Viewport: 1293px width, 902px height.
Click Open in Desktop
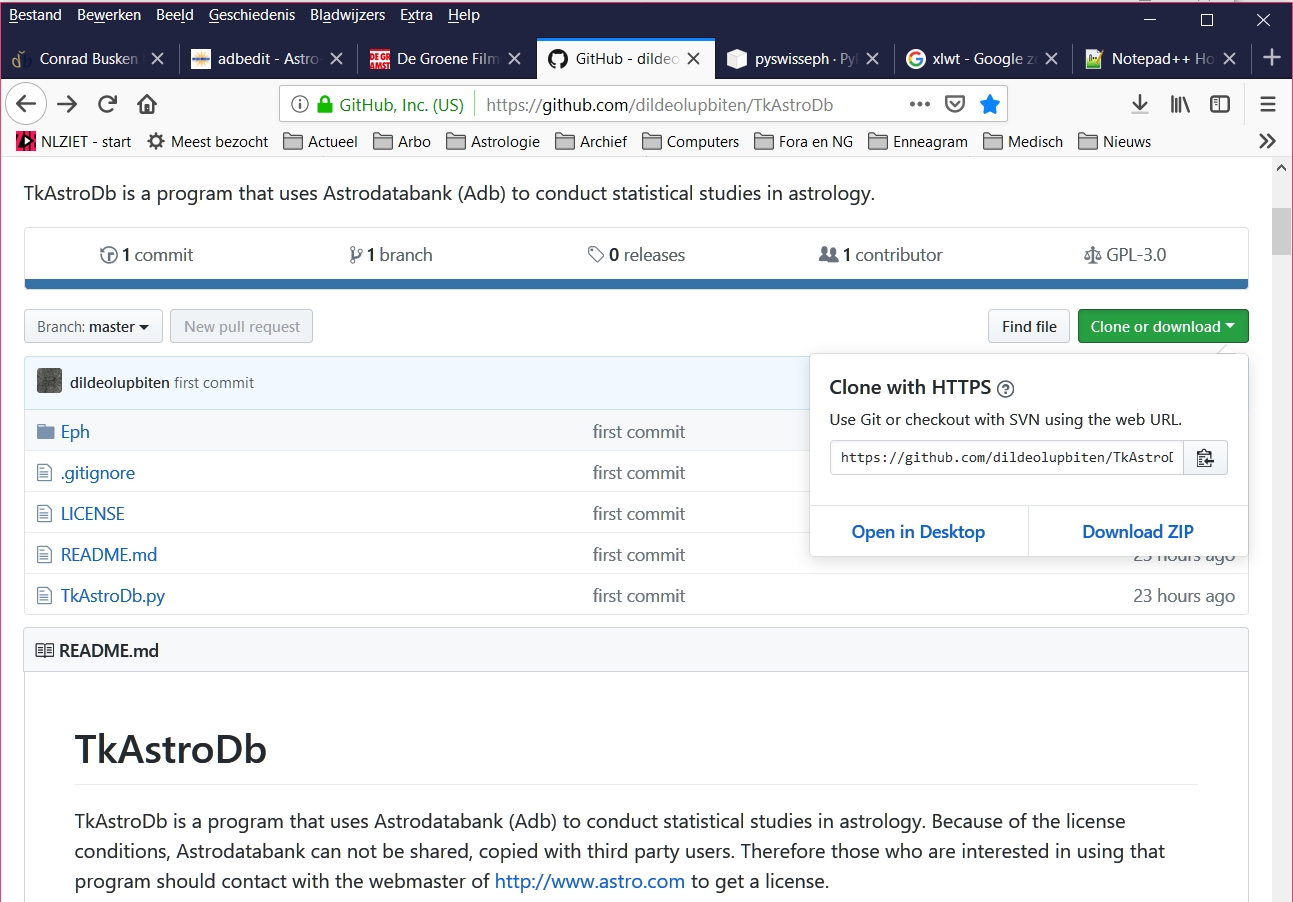918,531
